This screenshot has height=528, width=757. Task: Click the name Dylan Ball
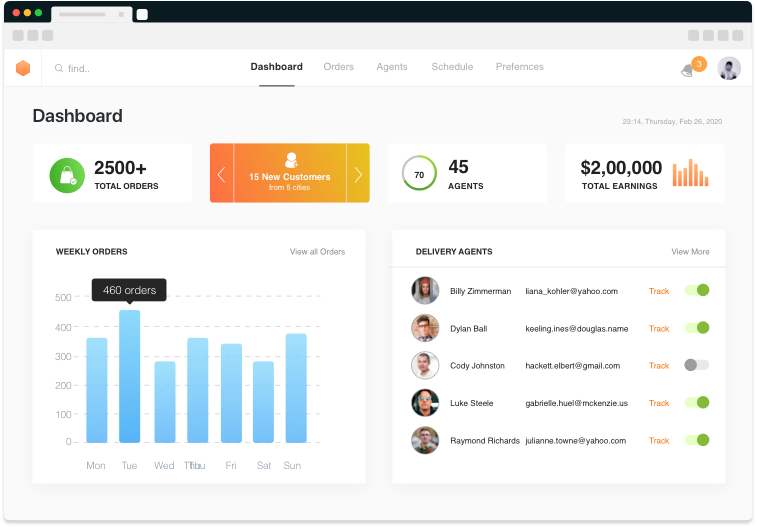468,329
